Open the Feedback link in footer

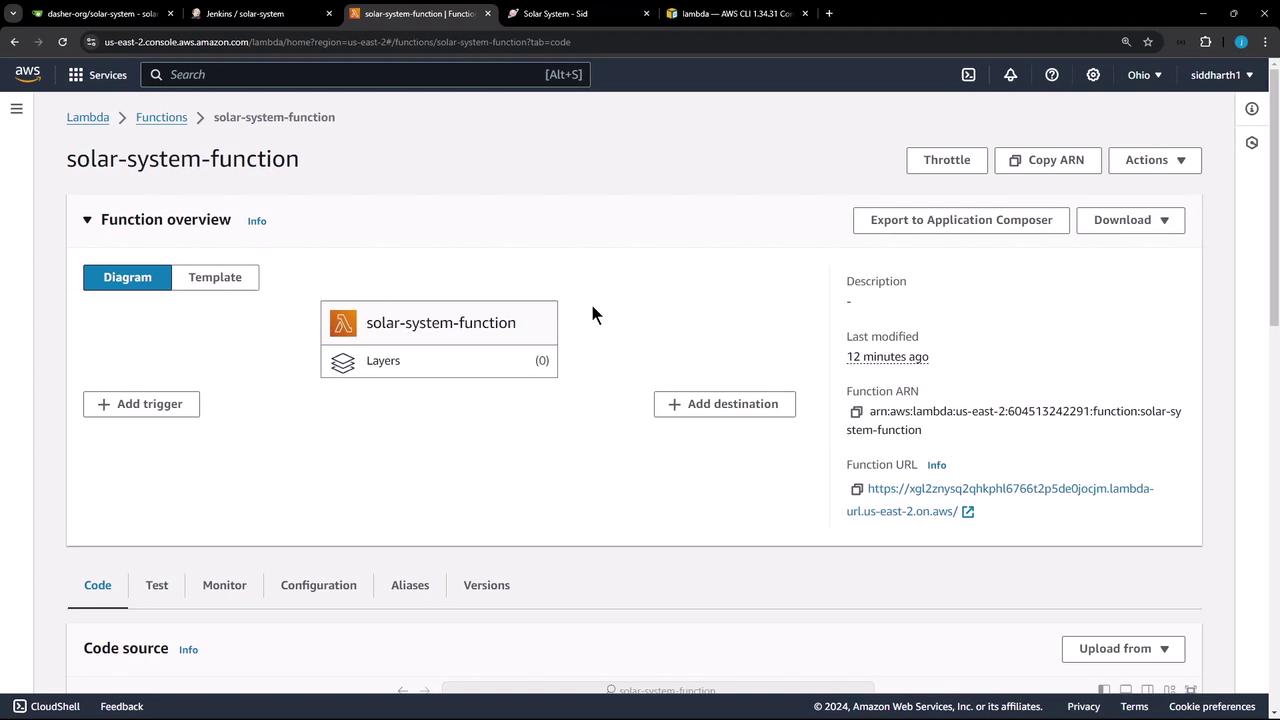pyautogui.click(x=122, y=707)
